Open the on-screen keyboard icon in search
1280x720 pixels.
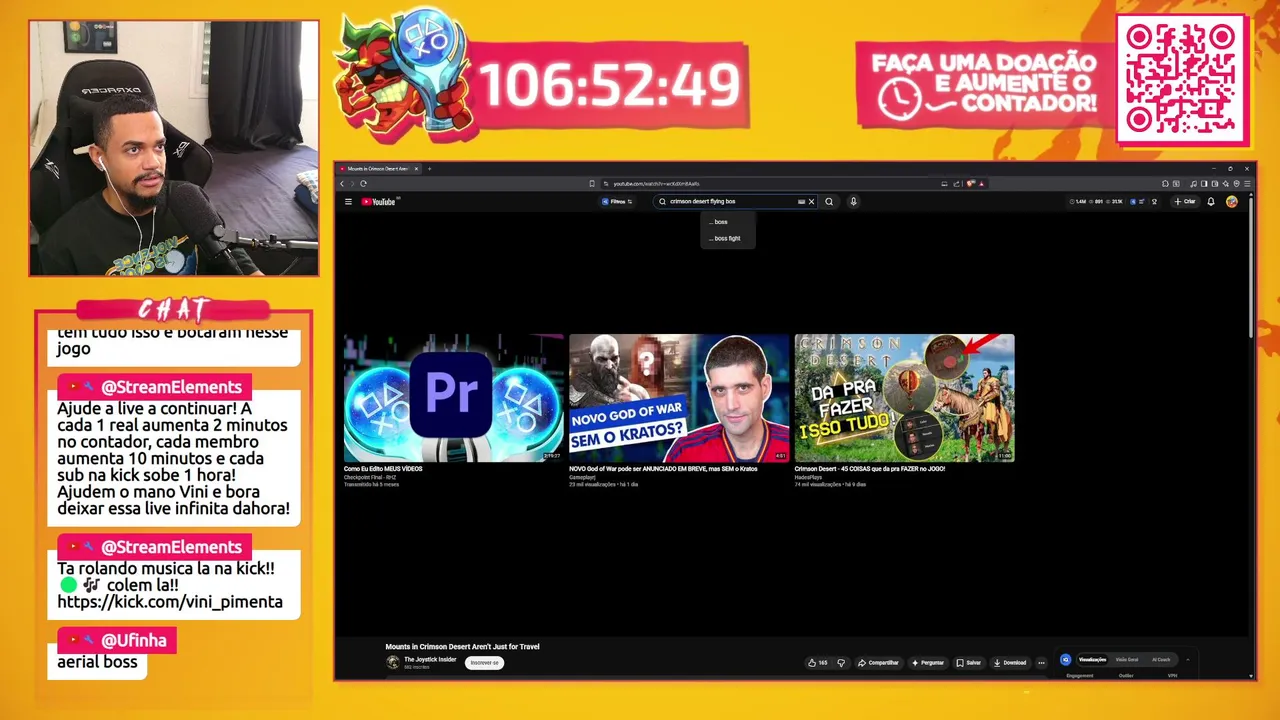(x=801, y=202)
